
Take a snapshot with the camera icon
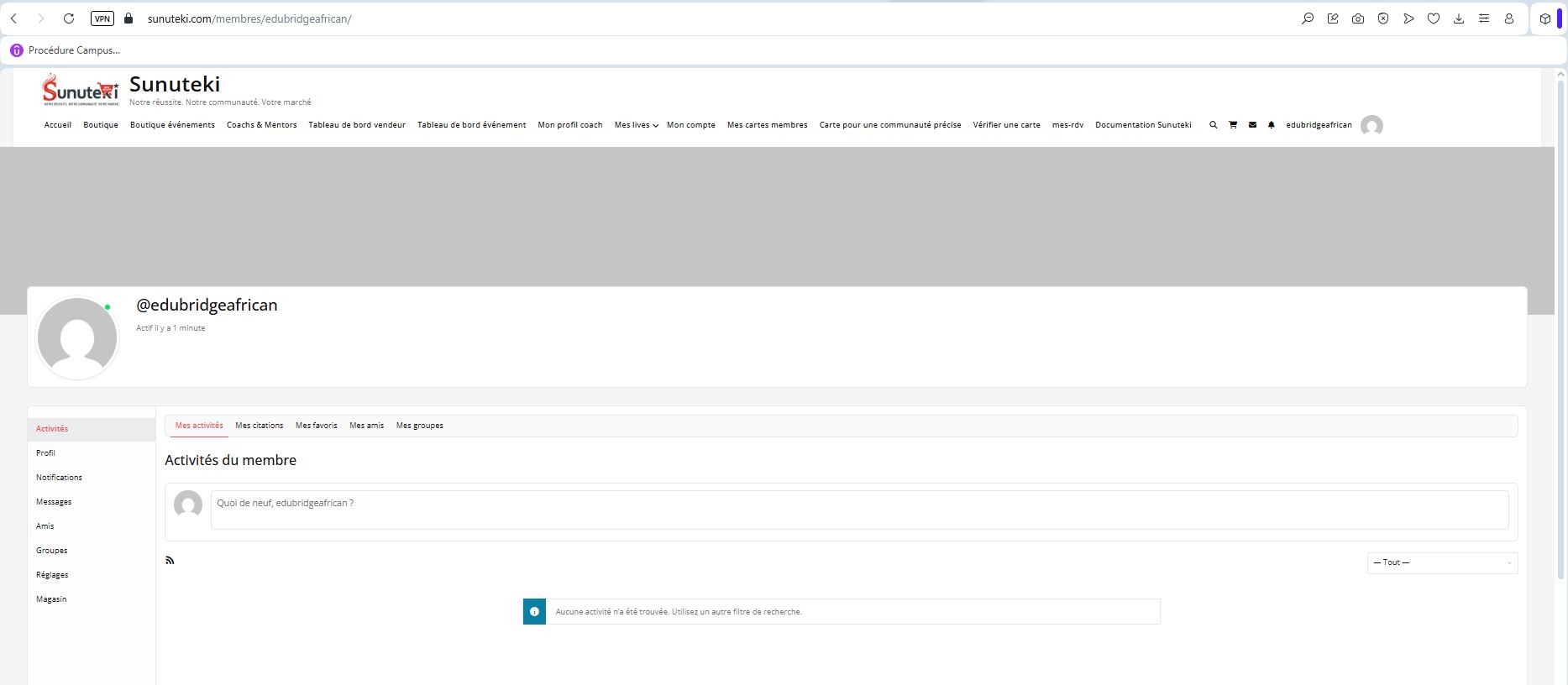coord(1358,18)
